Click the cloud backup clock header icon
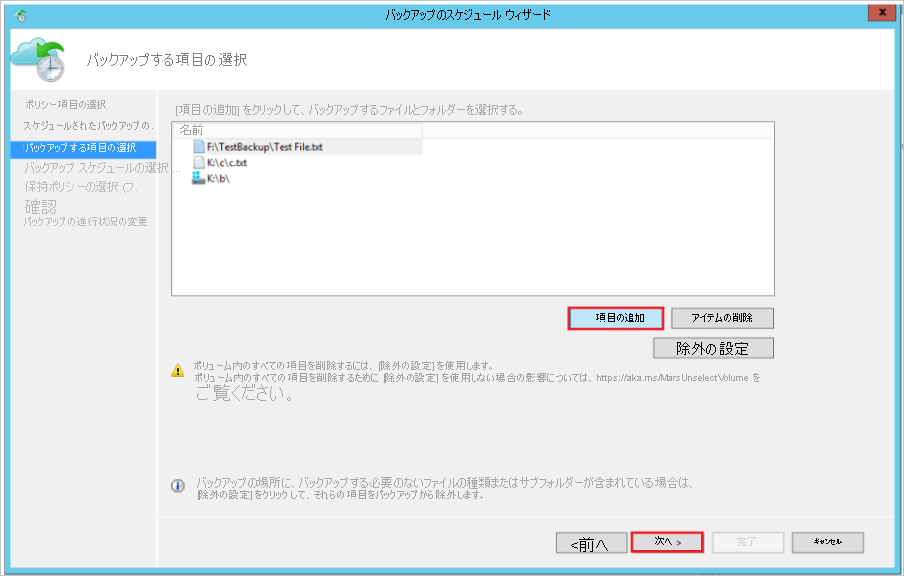This screenshot has width=904, height=576. click(x=39, y=59)
